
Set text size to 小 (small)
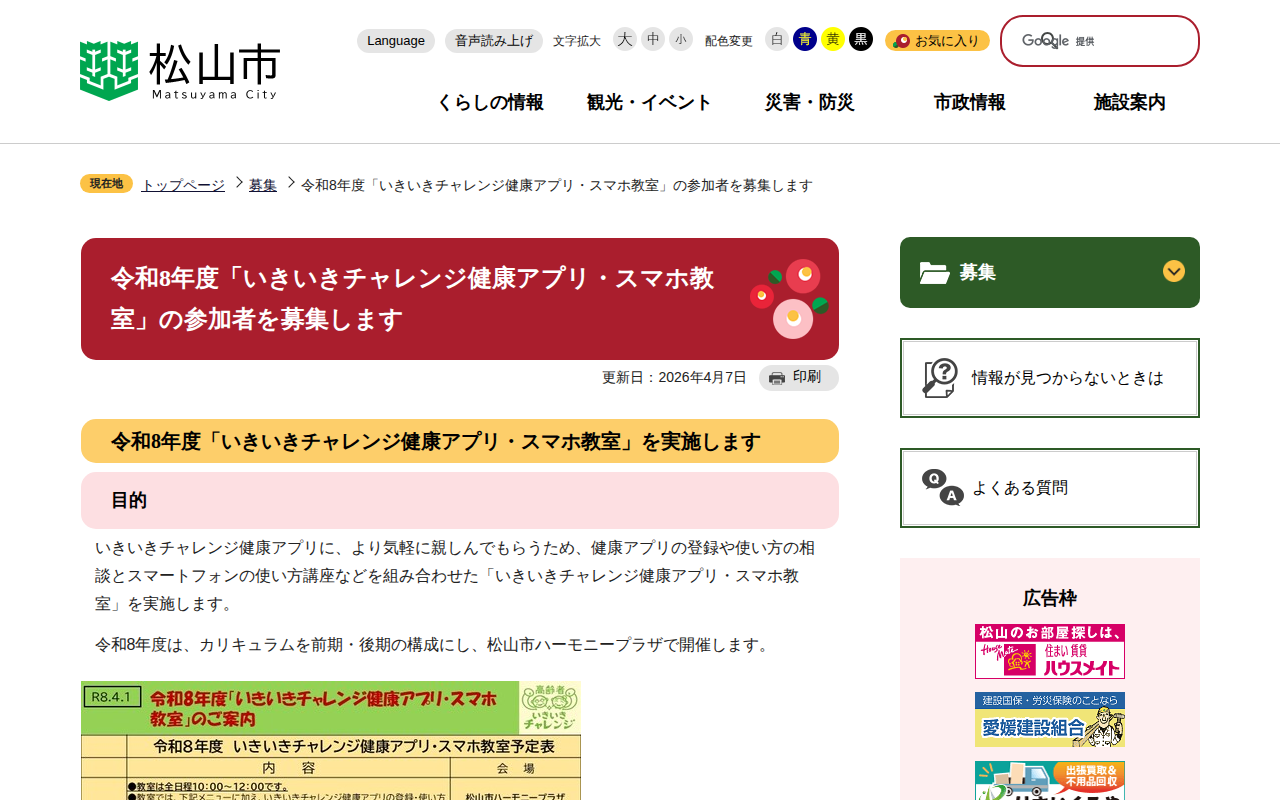[681, 39]
